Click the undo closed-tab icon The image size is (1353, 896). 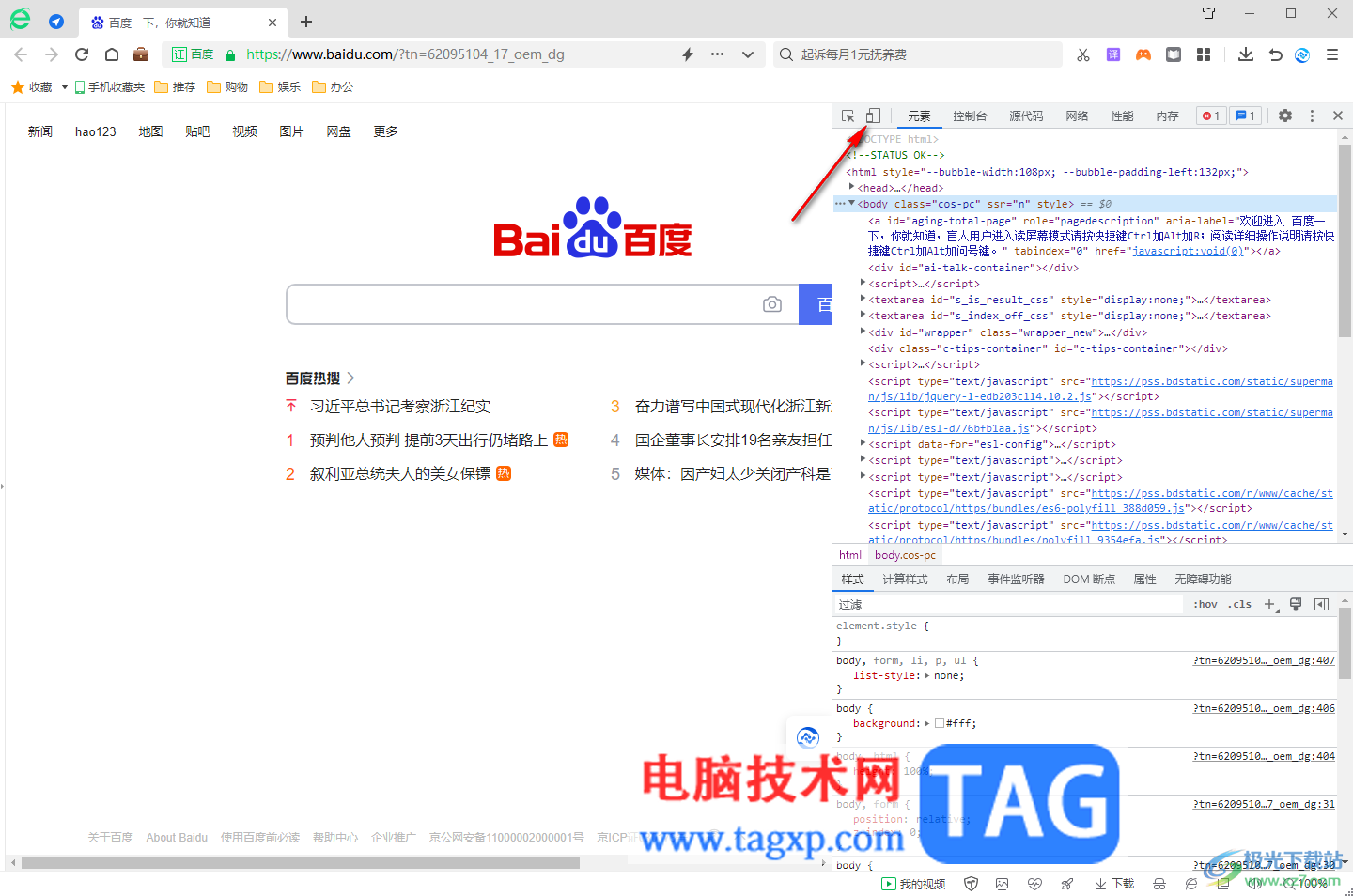pos(1276,54)
